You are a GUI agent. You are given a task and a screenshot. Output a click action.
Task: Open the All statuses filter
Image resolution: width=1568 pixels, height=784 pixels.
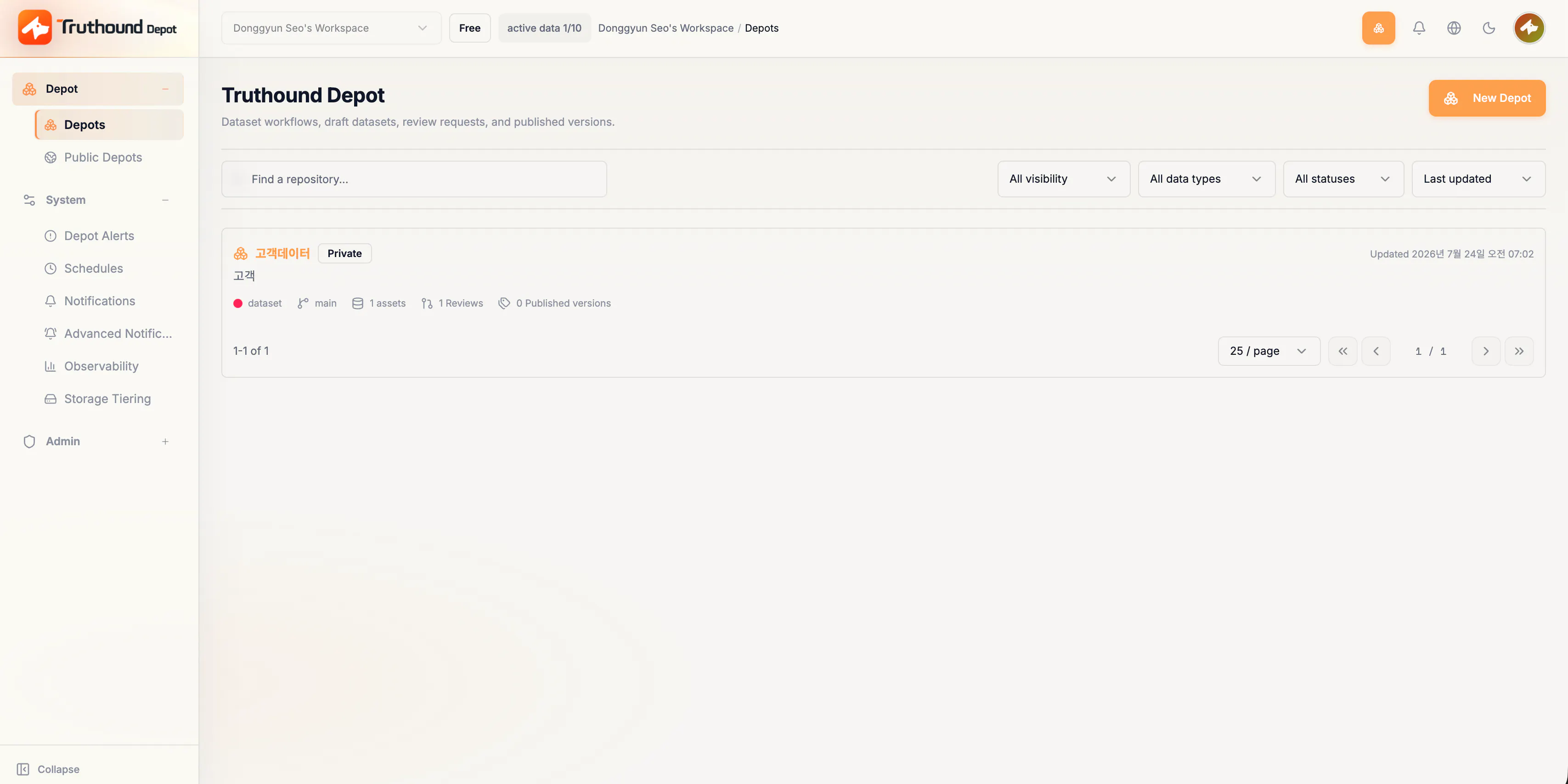pyautogui.click(x=1343, y=179)
